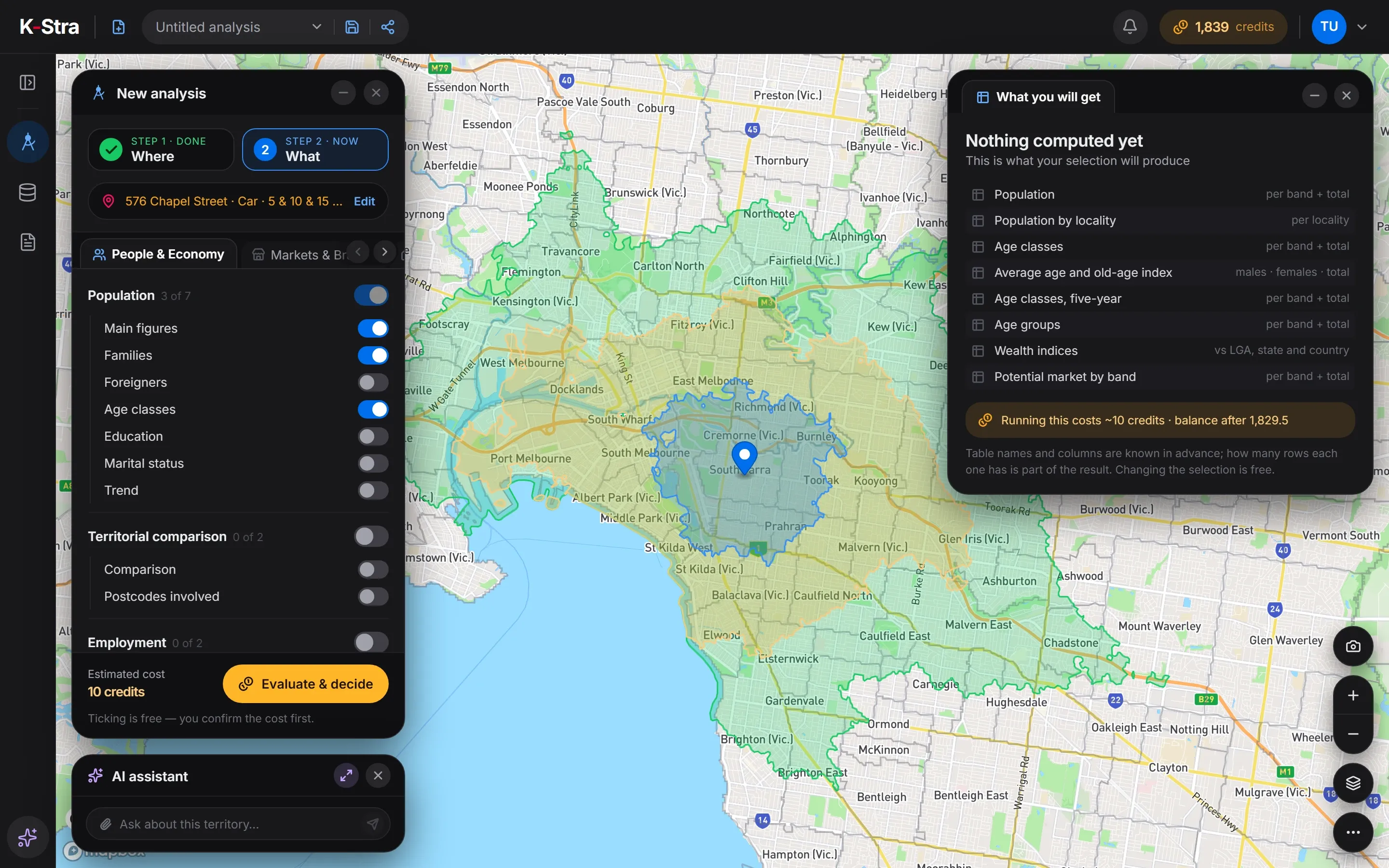The height and width of the screenshot is (868, 1389).
Task: Click the Ask about this territory field
Action: pos(238,824)
